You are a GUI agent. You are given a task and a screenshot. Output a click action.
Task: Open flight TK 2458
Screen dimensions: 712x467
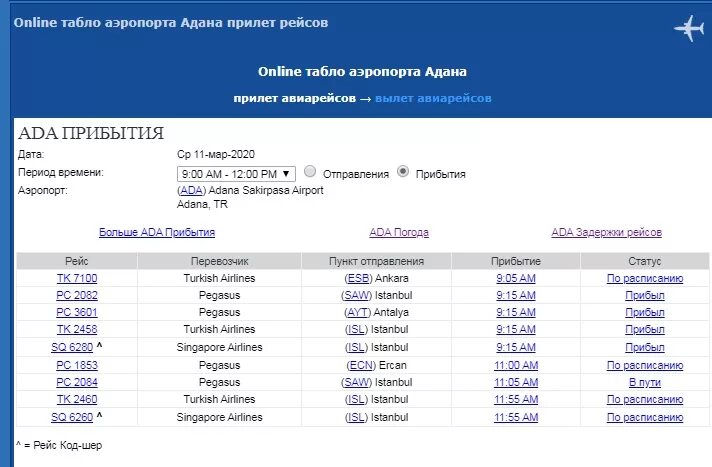[77, 329]
